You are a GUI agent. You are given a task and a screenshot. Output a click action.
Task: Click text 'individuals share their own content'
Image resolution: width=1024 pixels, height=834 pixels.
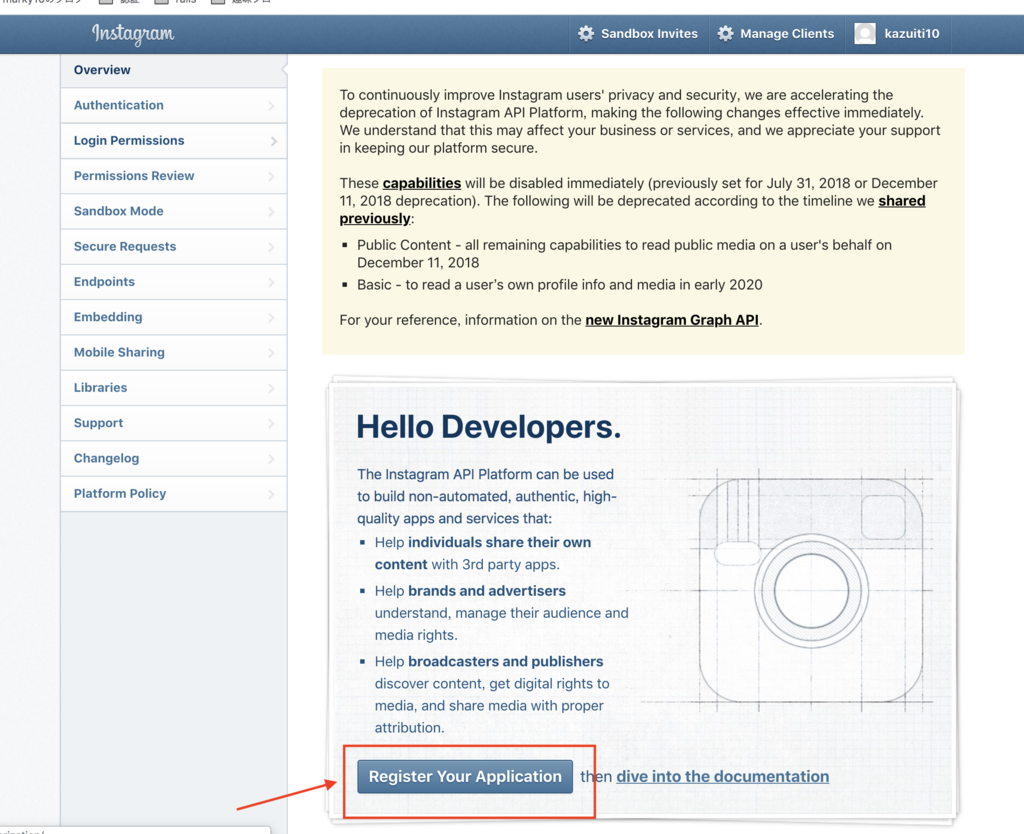point(483,553)
